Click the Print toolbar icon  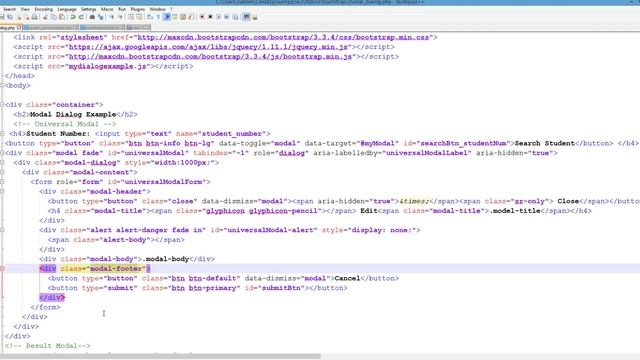[34, 17]
